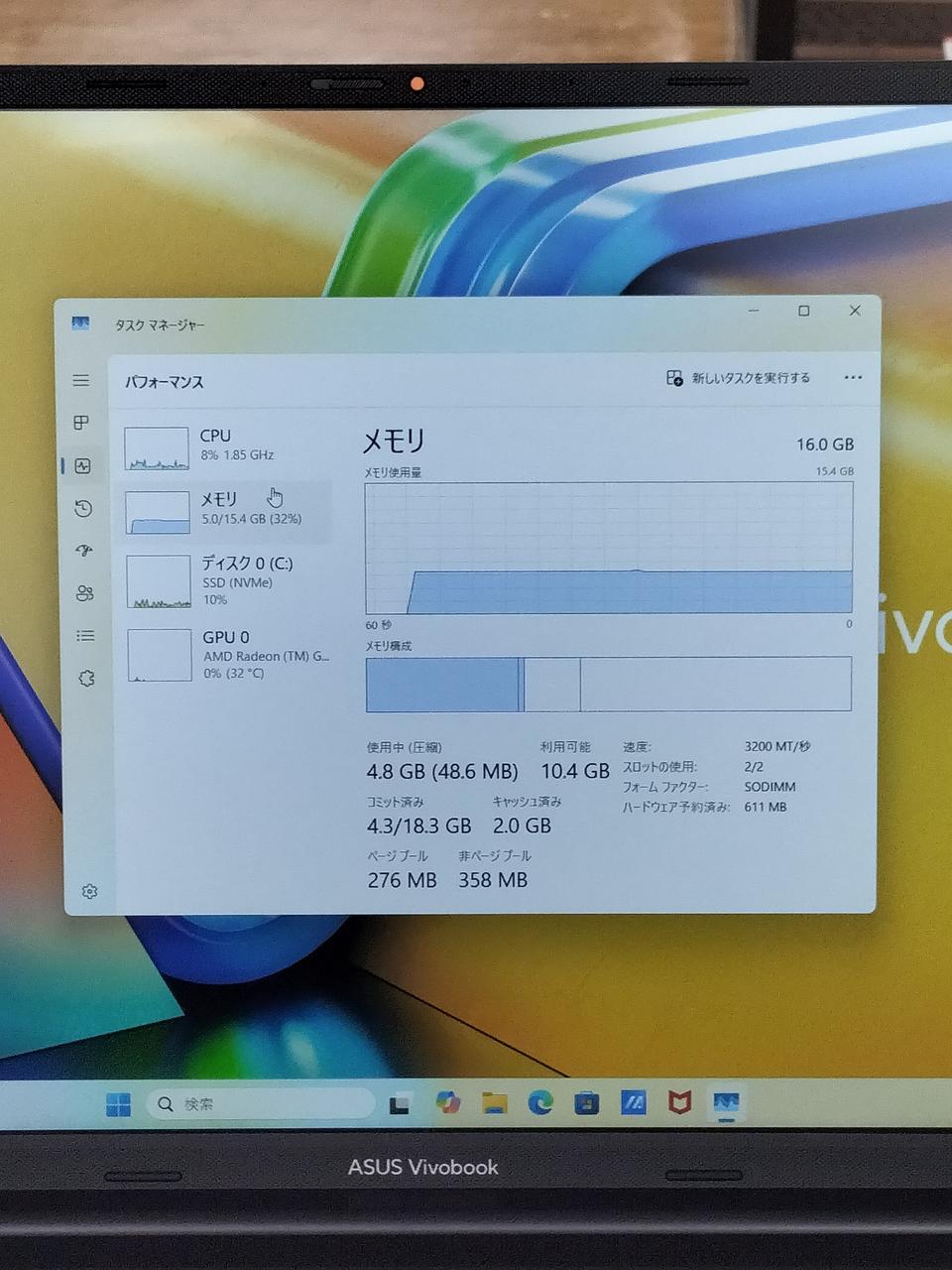Open the App history page icon

click(x=83, y=509)
